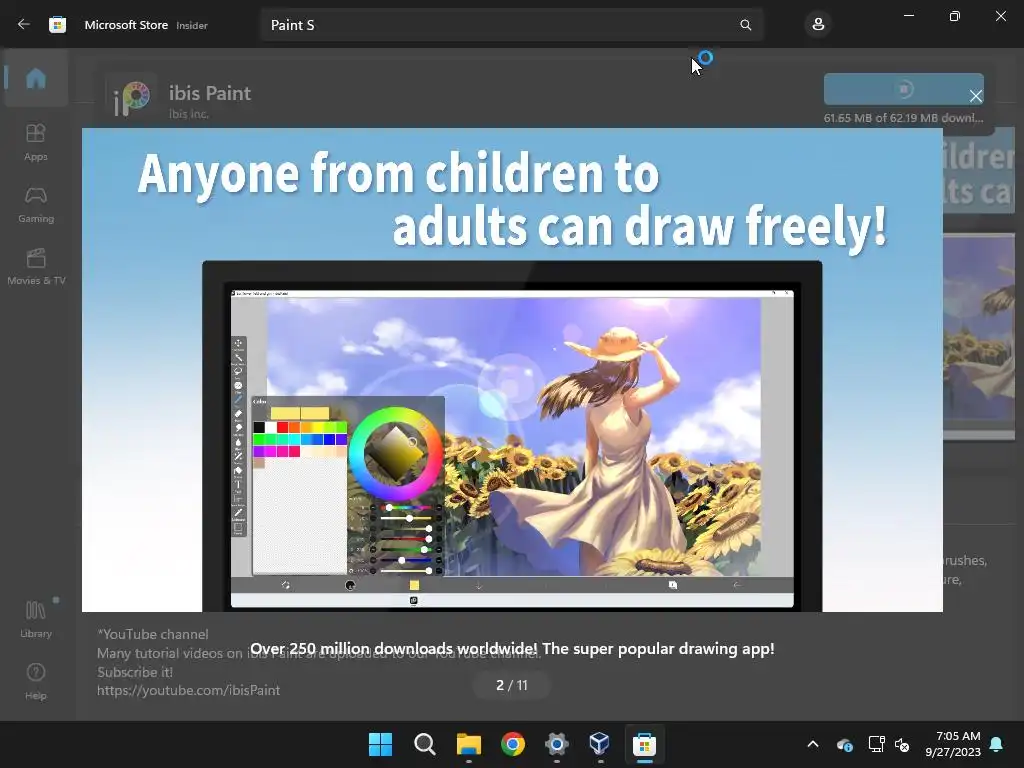Open Gaming section in the sidebar
Screen dimensions: 1024x768
[36, 205]
